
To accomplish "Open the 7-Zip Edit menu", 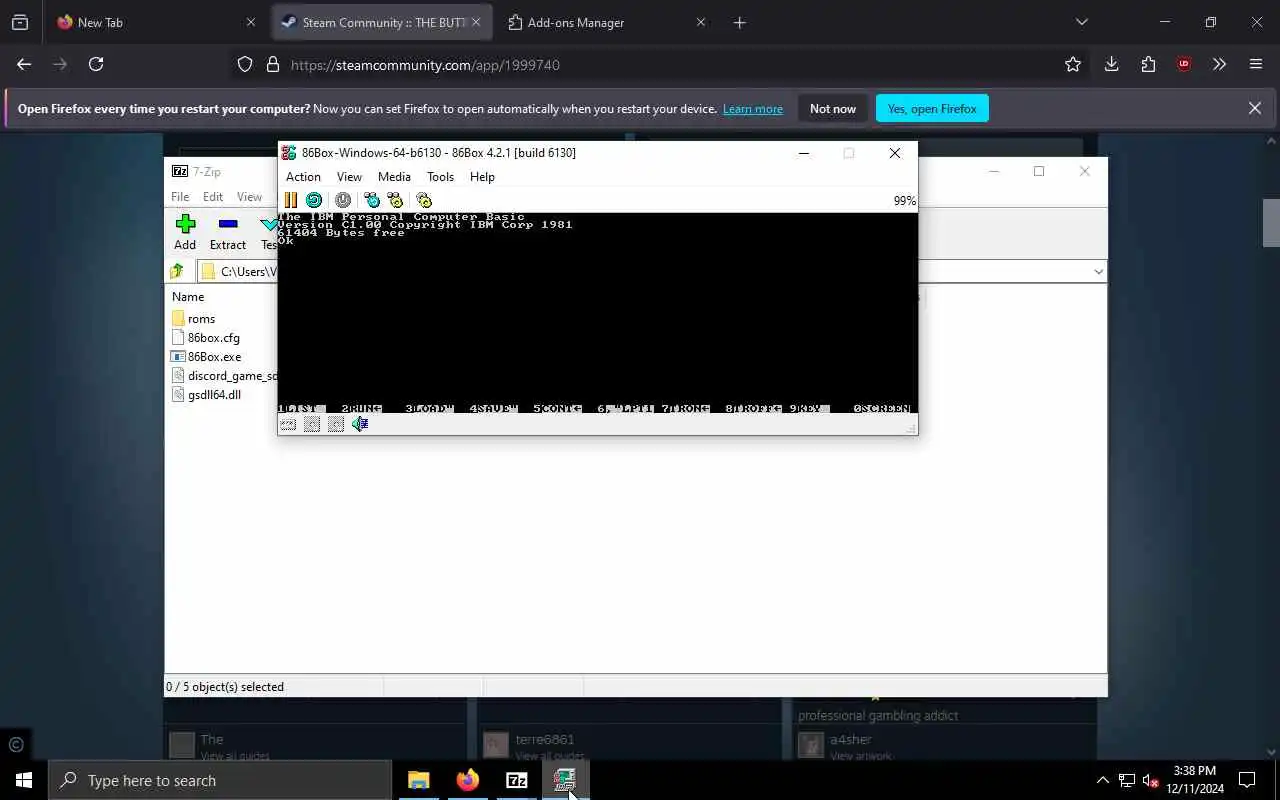I will 213,197.
